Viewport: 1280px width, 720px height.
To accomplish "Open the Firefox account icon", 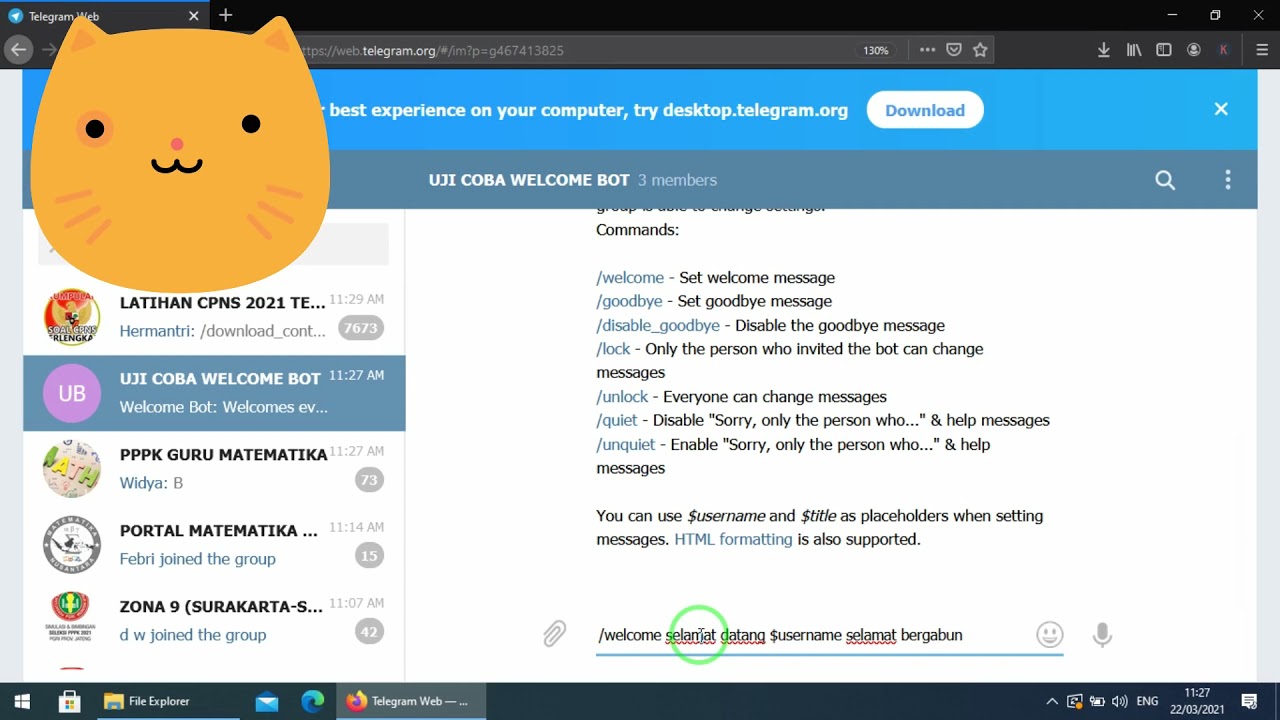I will [x=1194, y=50].
